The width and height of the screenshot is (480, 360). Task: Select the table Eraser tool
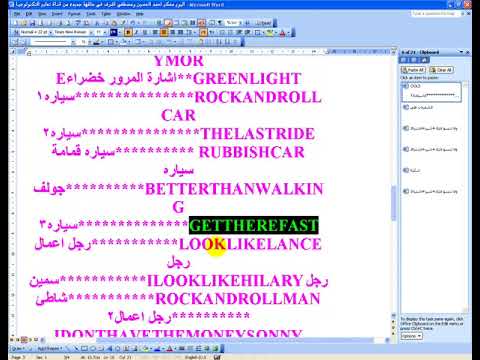24,42
